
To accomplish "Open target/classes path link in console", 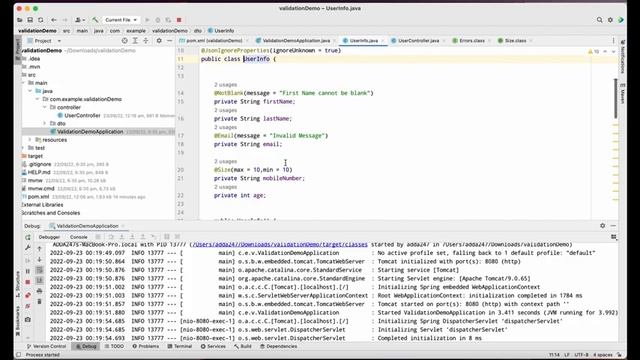I will [x=280, y=244].
